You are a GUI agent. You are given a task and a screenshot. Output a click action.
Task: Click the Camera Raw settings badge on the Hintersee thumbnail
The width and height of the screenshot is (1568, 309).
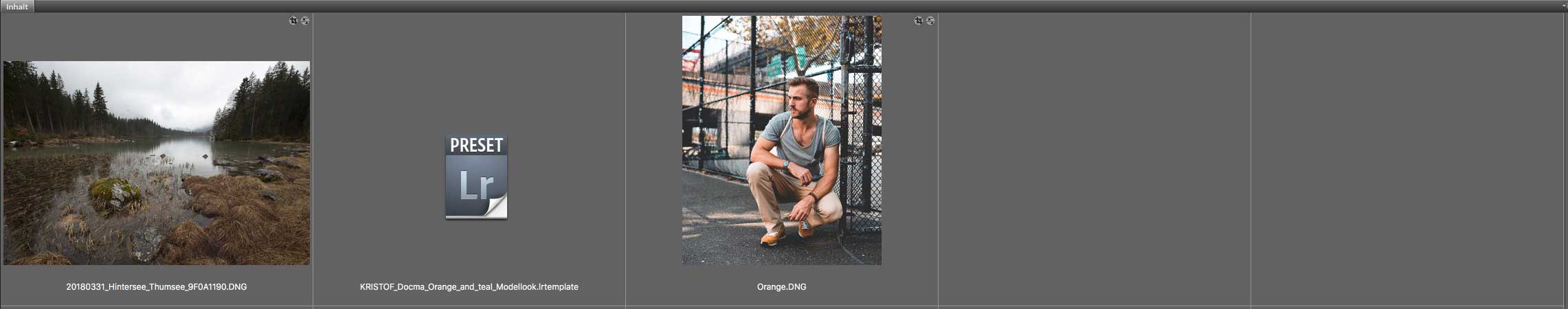point(305,21)
